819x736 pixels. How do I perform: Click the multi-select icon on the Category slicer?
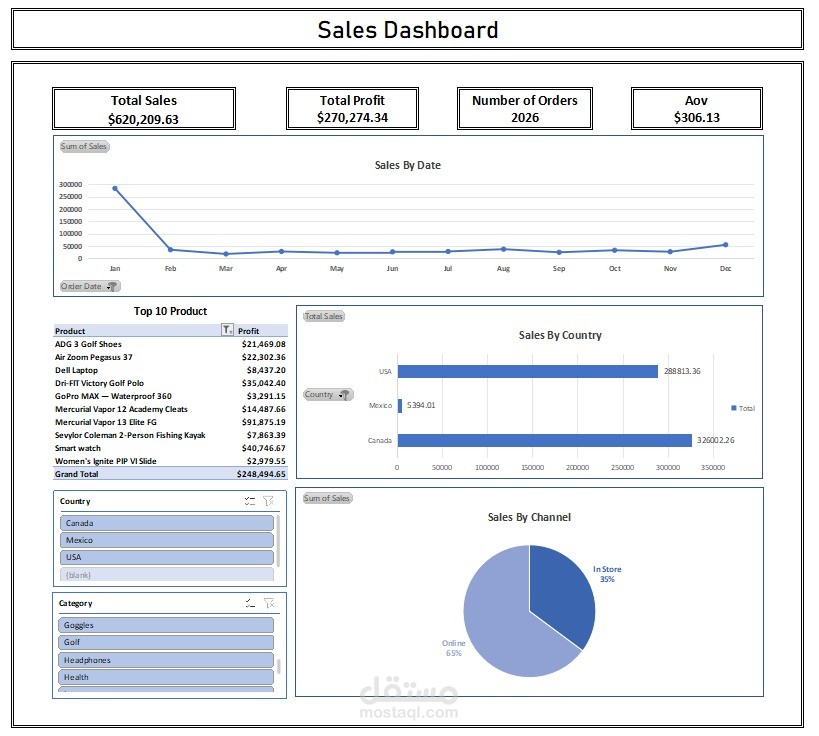tap(250, 603)
